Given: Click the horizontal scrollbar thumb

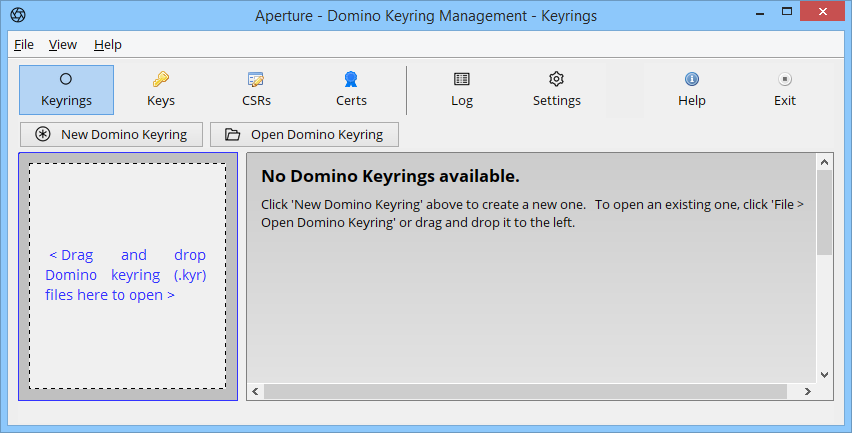Looking at the screenshot, I should pyautogui.click(x=525, y=391).
